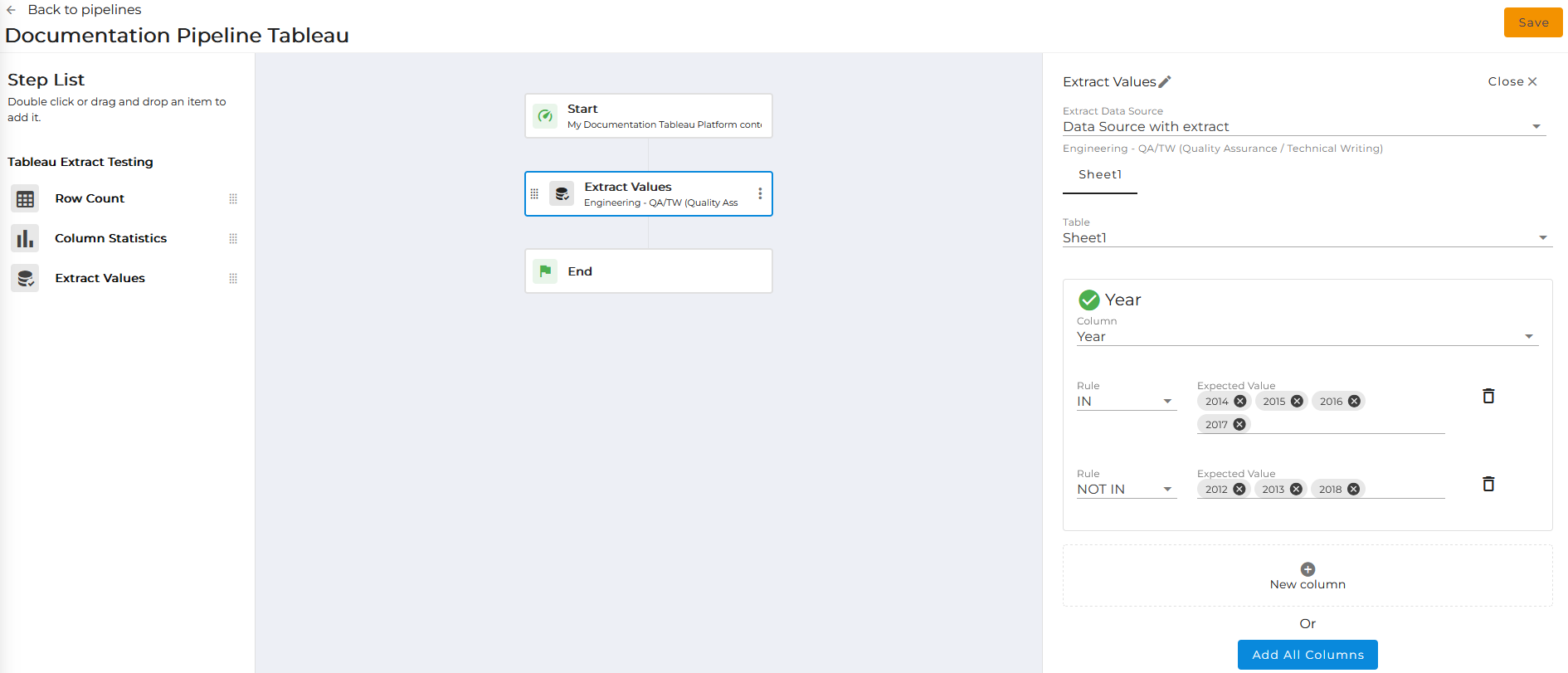
Task: Open the Rule dropdown set to NOT IN
Action: [x=1127, y=490]
